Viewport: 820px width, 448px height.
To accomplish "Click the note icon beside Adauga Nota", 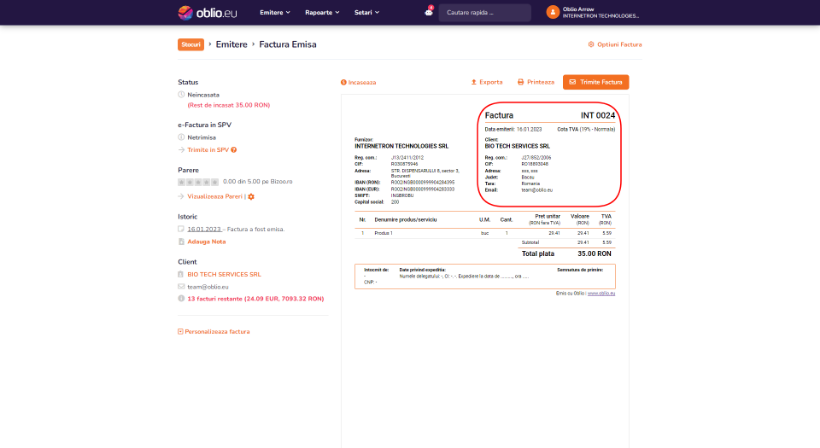I will (x=181, y=242).
